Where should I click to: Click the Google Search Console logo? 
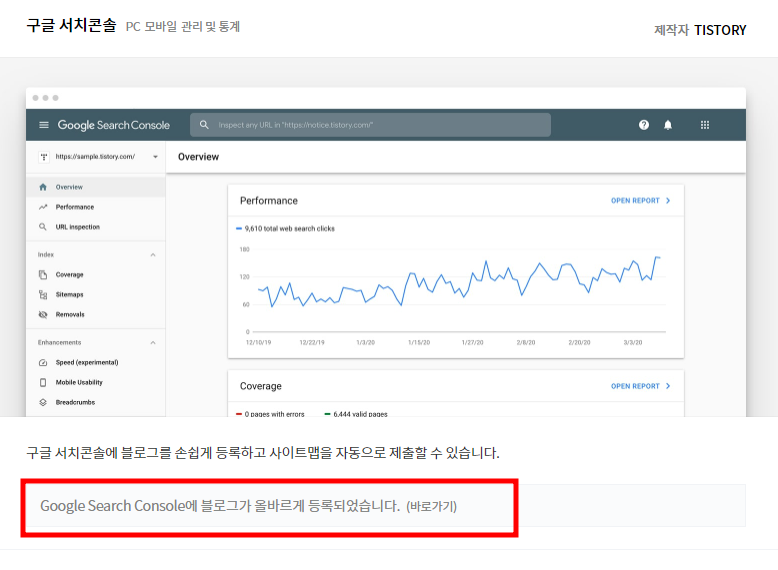[x=114, y=125]
